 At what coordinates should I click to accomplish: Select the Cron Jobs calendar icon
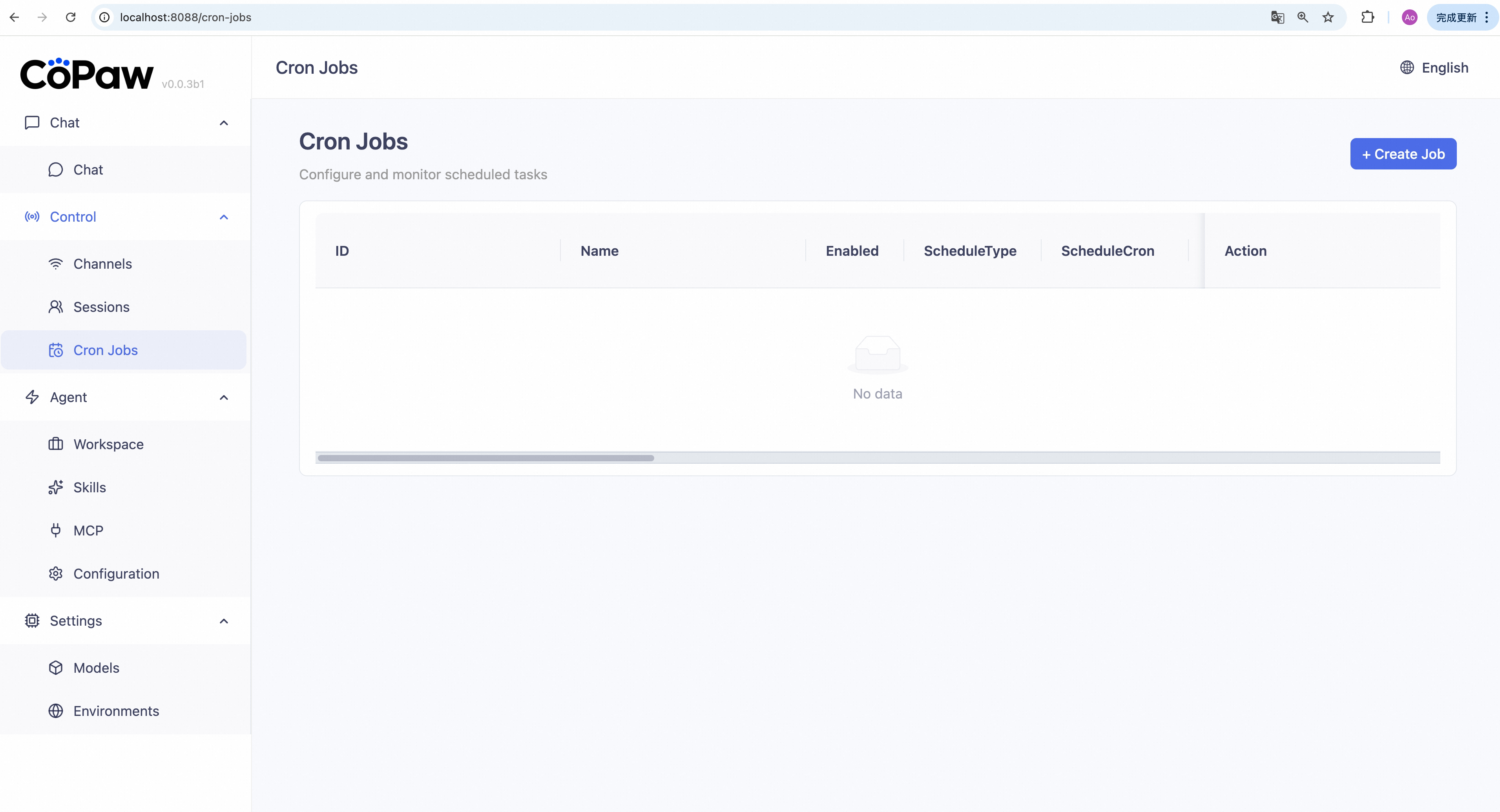click(55, 350)
